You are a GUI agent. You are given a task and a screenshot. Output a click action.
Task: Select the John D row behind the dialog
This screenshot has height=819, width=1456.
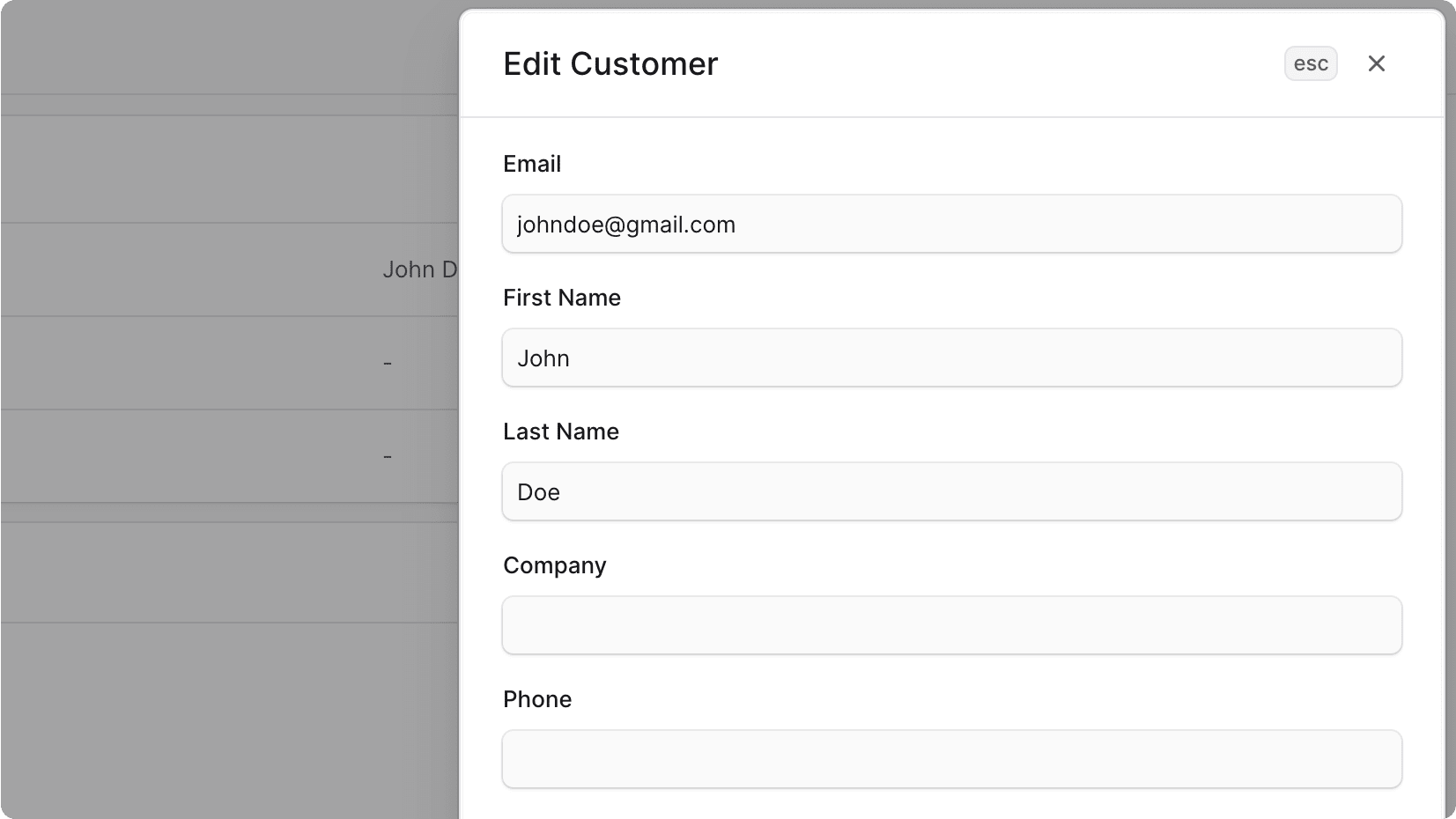point(420,269)
